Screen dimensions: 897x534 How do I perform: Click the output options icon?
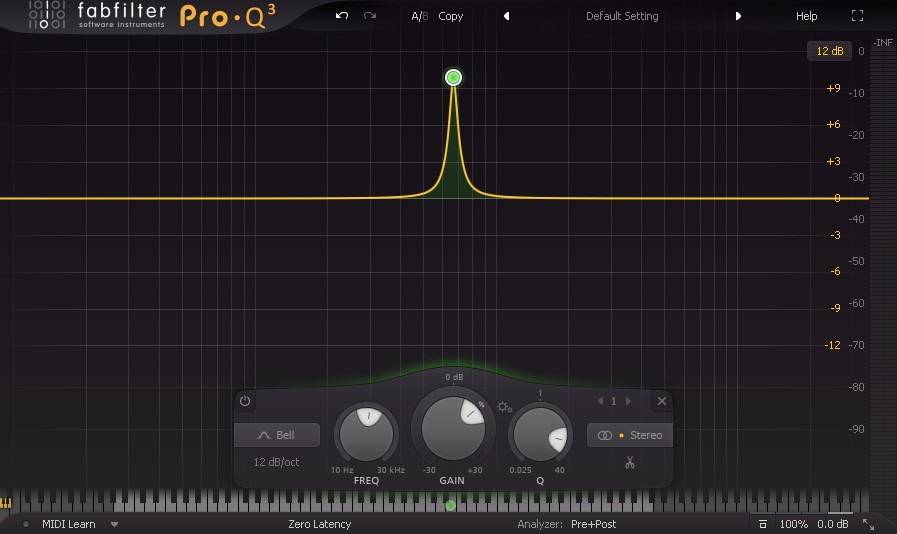click(x=763, y=524)
